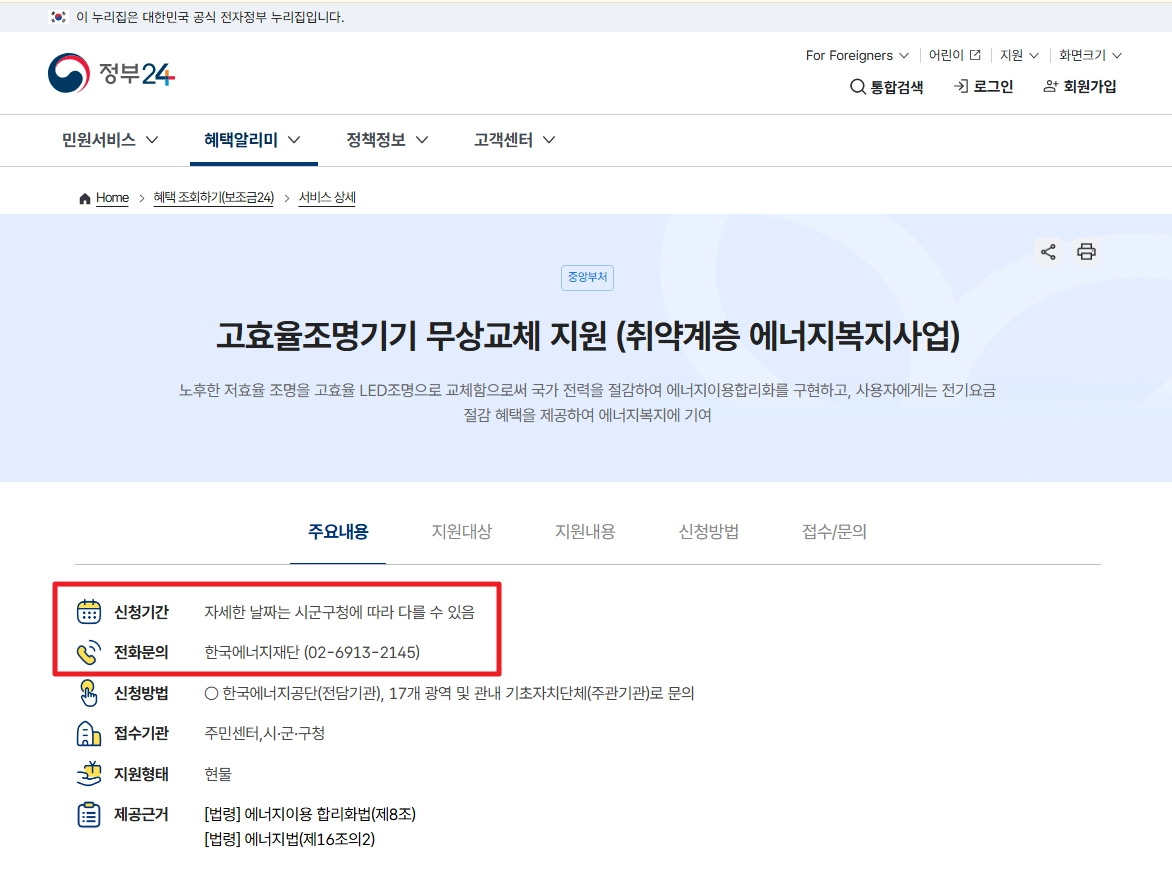Click the 로그인 link
1172x879 pixels.
point(983,87)
